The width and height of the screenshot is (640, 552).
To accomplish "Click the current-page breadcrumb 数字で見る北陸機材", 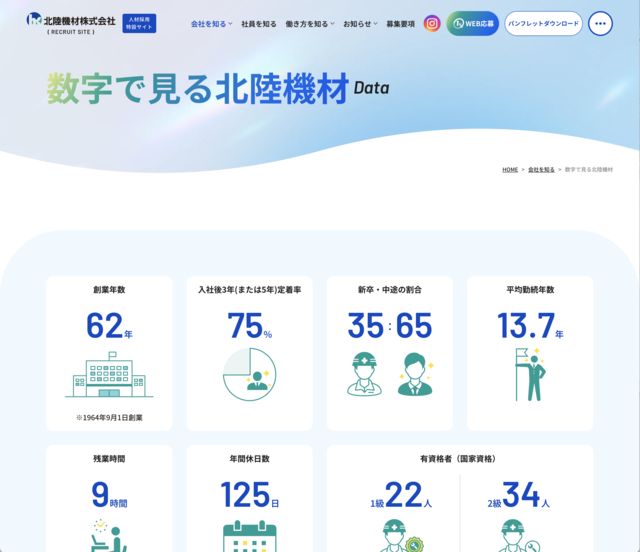I will (x=589, y=169).
